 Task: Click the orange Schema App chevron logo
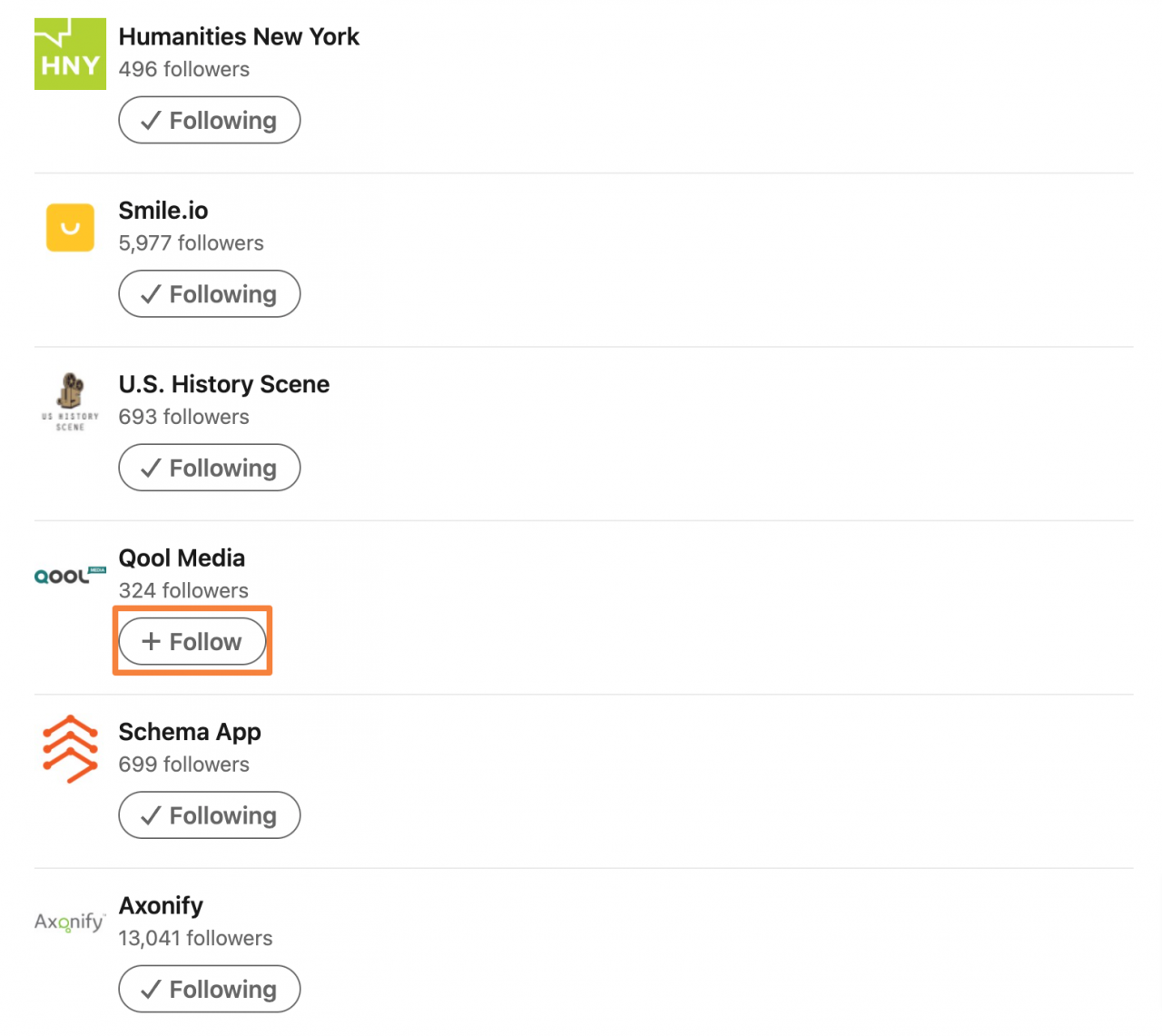[70, 748]
